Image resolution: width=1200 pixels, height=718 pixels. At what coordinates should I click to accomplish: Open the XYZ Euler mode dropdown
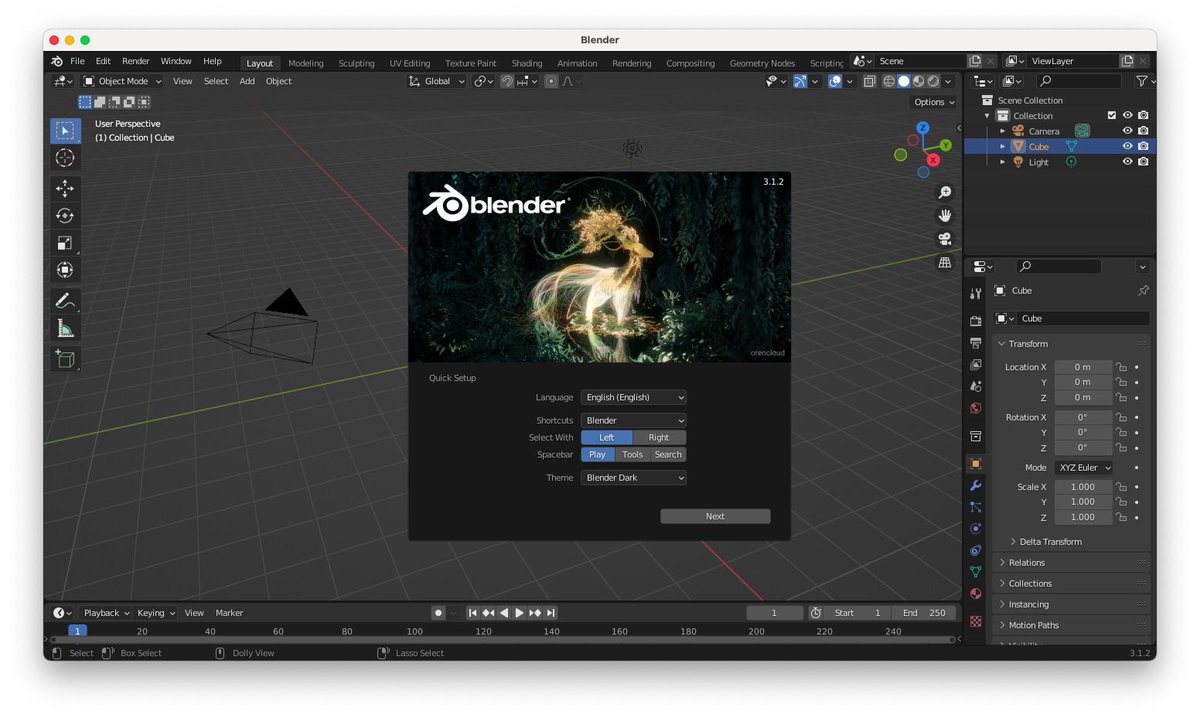[x=1084, y=467]
